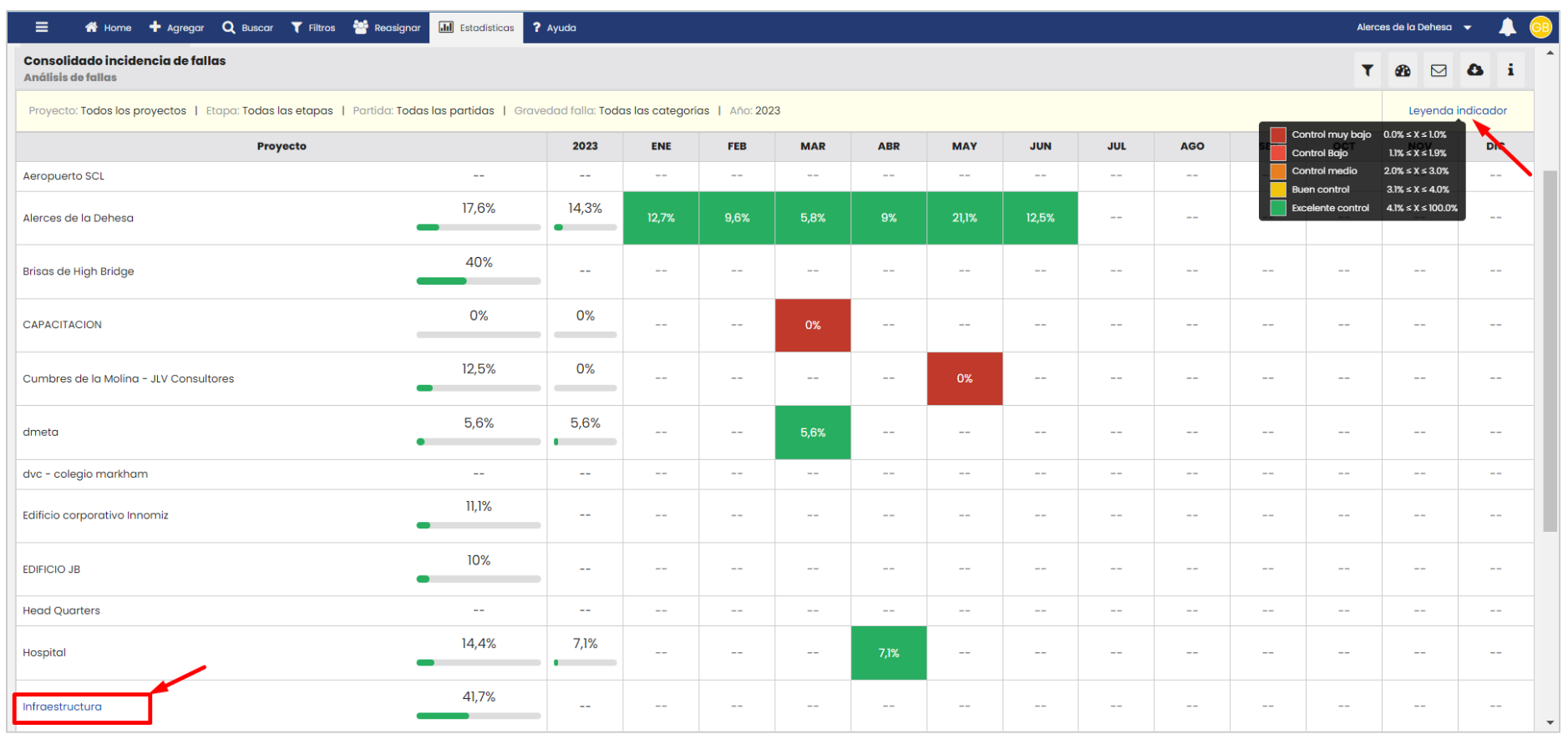The height and width of the screenshot is (744, 1568).
Task: Go to the Home menu
Action: (x=109, y=28)
